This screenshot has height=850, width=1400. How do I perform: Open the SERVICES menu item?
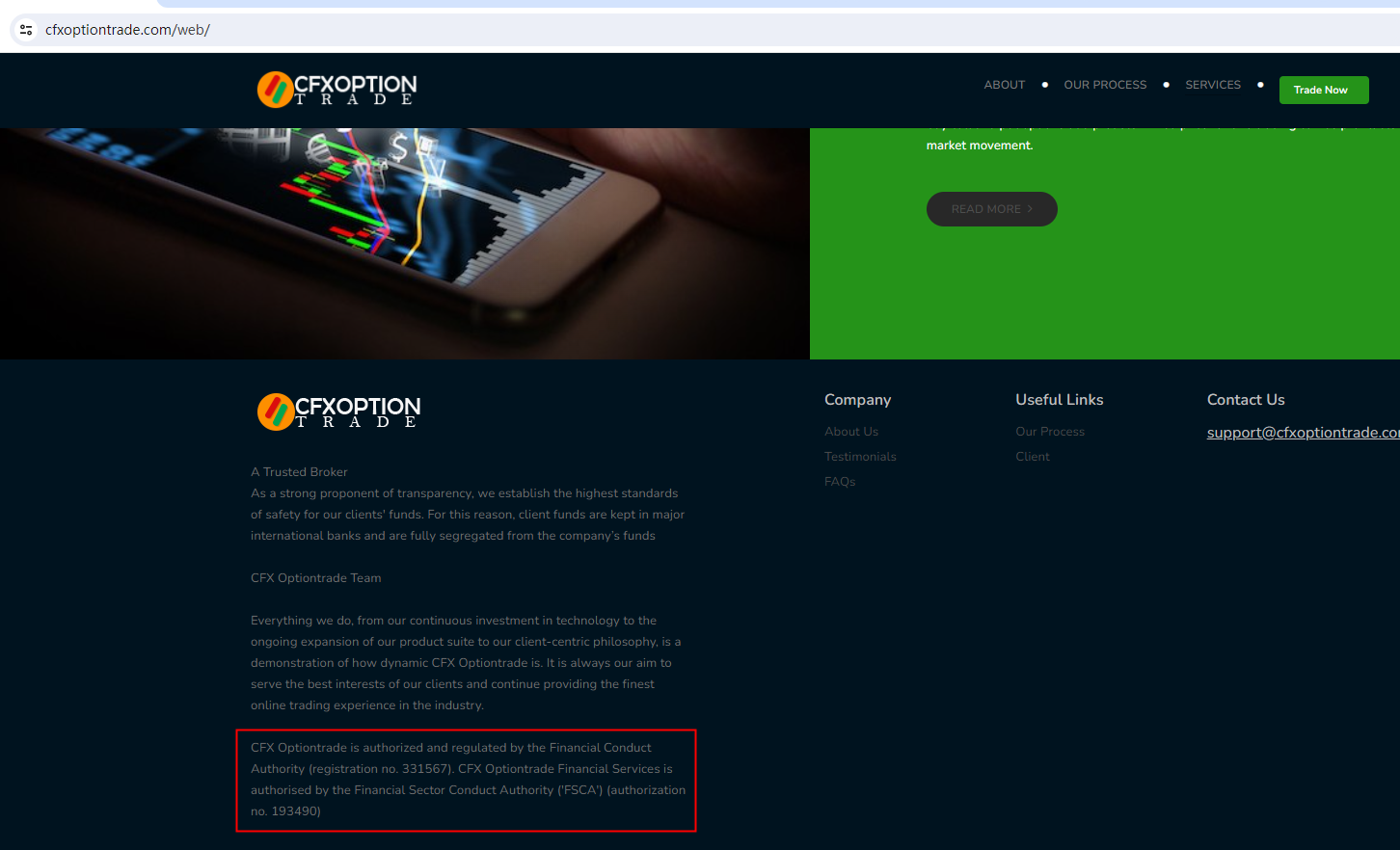tap(1213, 85)
